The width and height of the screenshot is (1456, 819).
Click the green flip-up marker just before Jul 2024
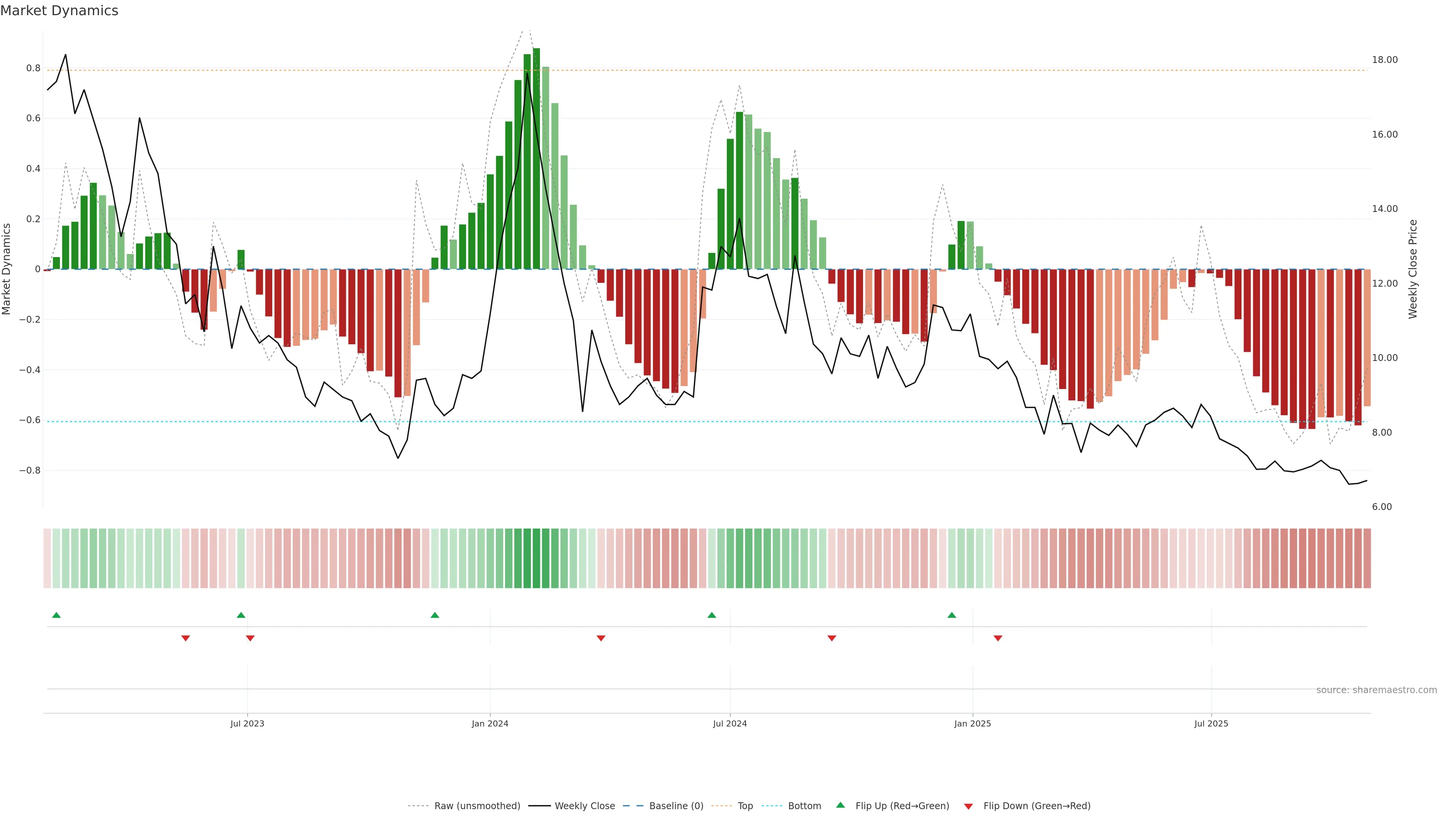point(712,615)
